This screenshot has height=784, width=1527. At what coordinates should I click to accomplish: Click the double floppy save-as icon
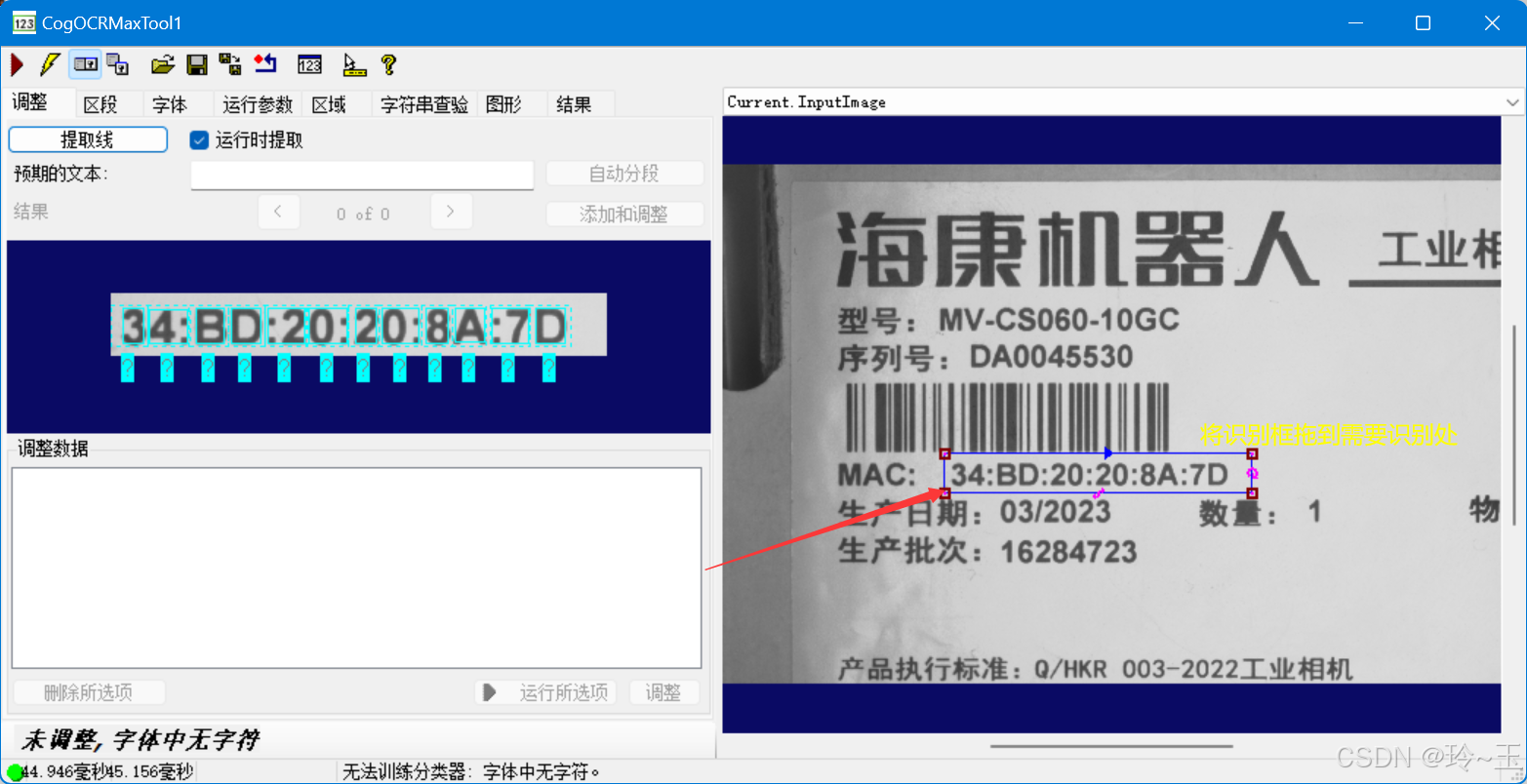(230, 65)
